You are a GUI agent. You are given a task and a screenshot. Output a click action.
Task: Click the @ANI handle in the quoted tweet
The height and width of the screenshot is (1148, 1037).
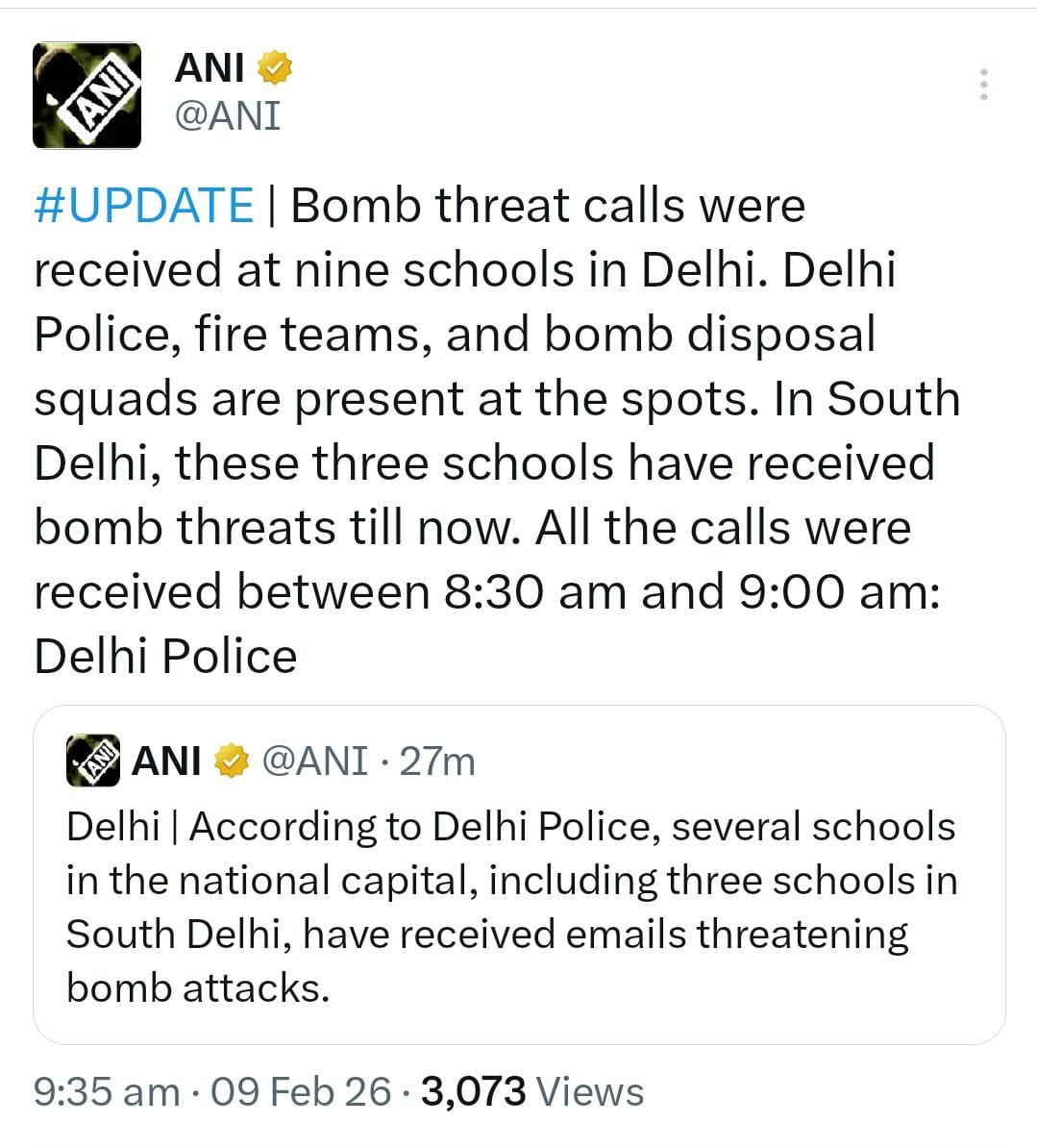(x=314, y=761)
